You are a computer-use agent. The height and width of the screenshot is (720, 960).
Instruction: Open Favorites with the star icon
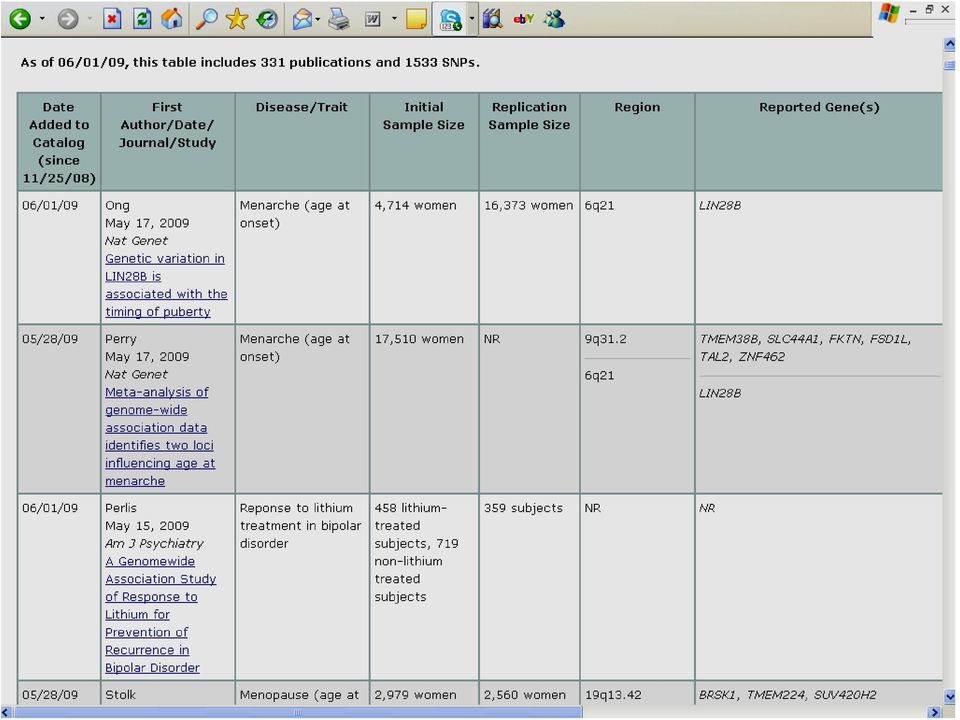pos(236,19)
